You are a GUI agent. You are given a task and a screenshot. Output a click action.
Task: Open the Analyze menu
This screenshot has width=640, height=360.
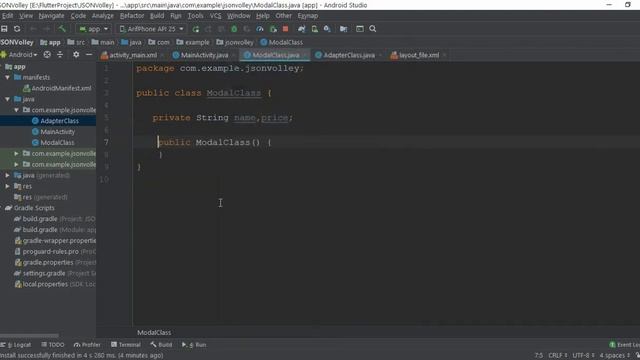pyautogui.click(x=102, y=16)
